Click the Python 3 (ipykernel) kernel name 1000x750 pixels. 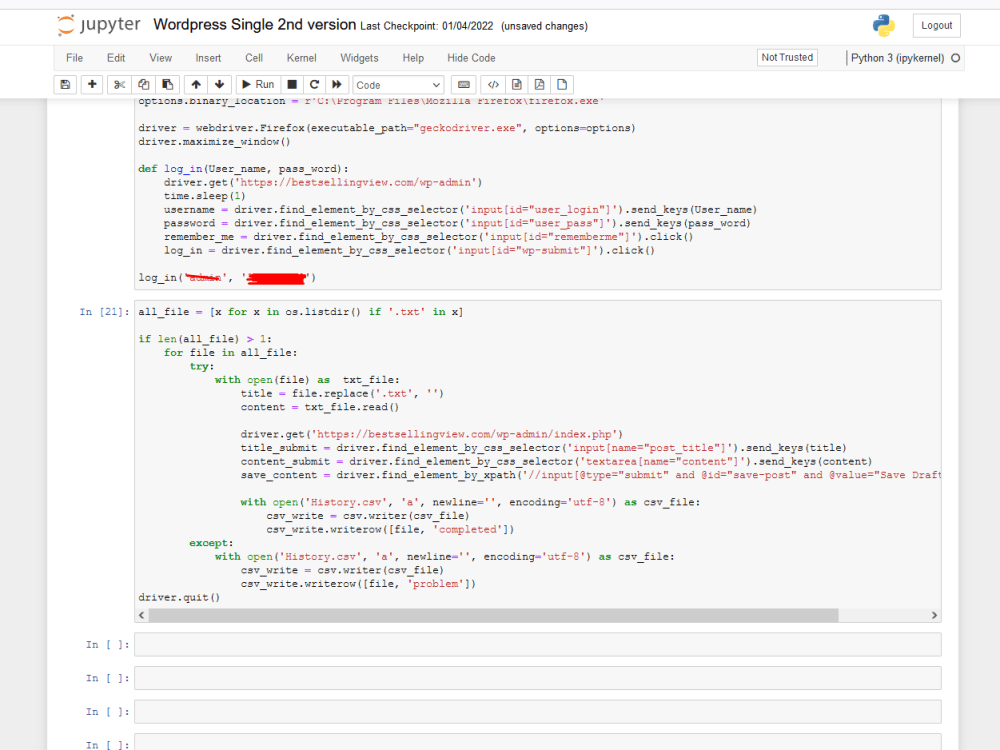[x=897, y=58]
